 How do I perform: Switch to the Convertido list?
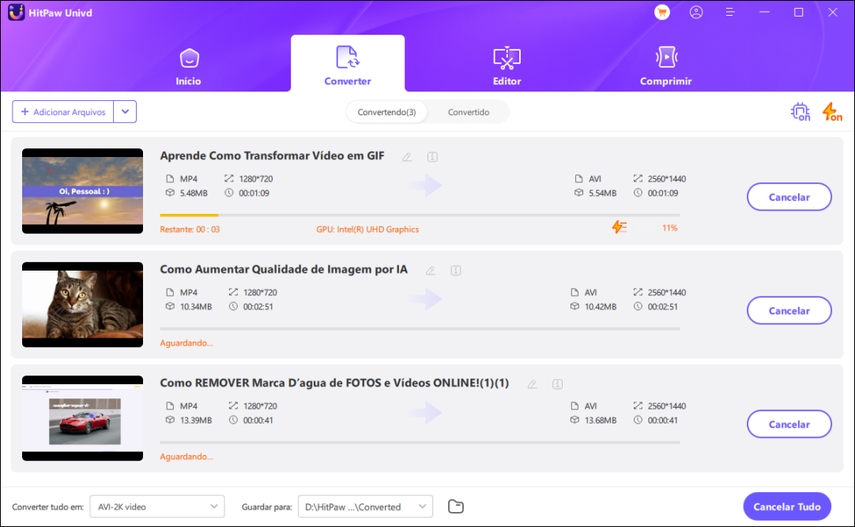(x=468, y=112)
